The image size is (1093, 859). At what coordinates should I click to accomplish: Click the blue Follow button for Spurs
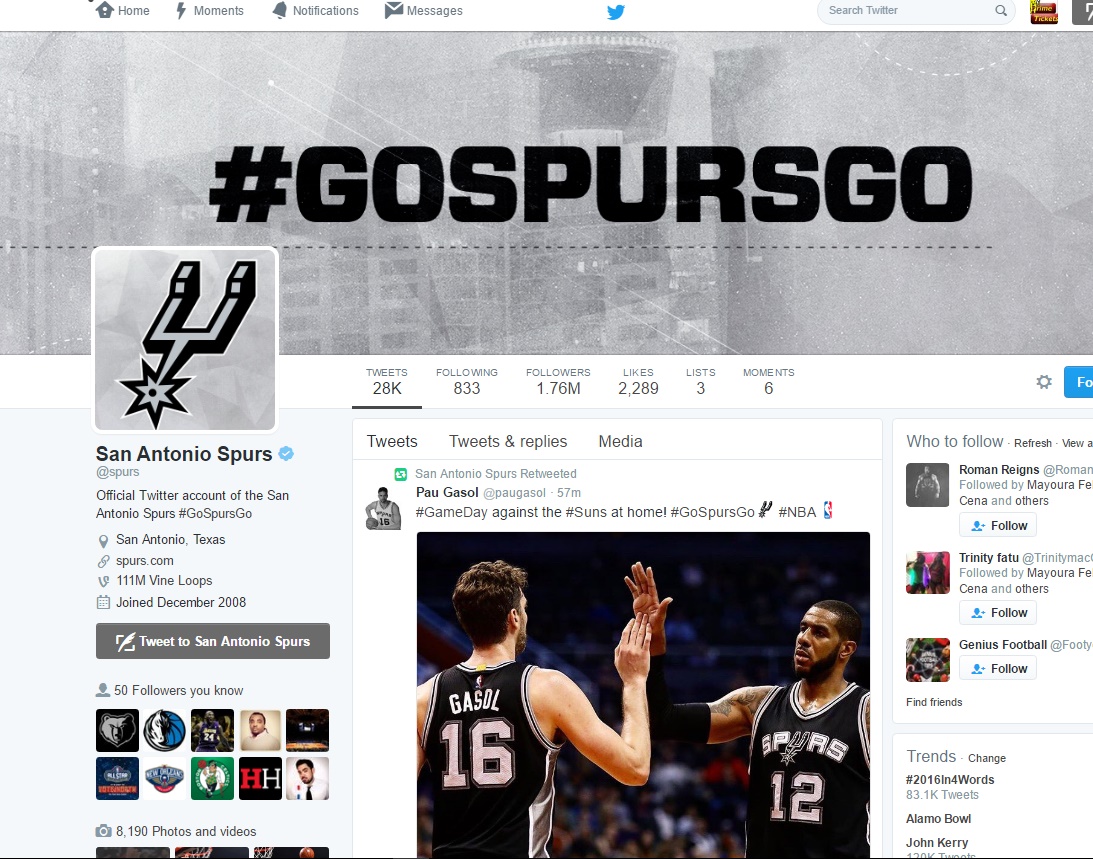1079,381
